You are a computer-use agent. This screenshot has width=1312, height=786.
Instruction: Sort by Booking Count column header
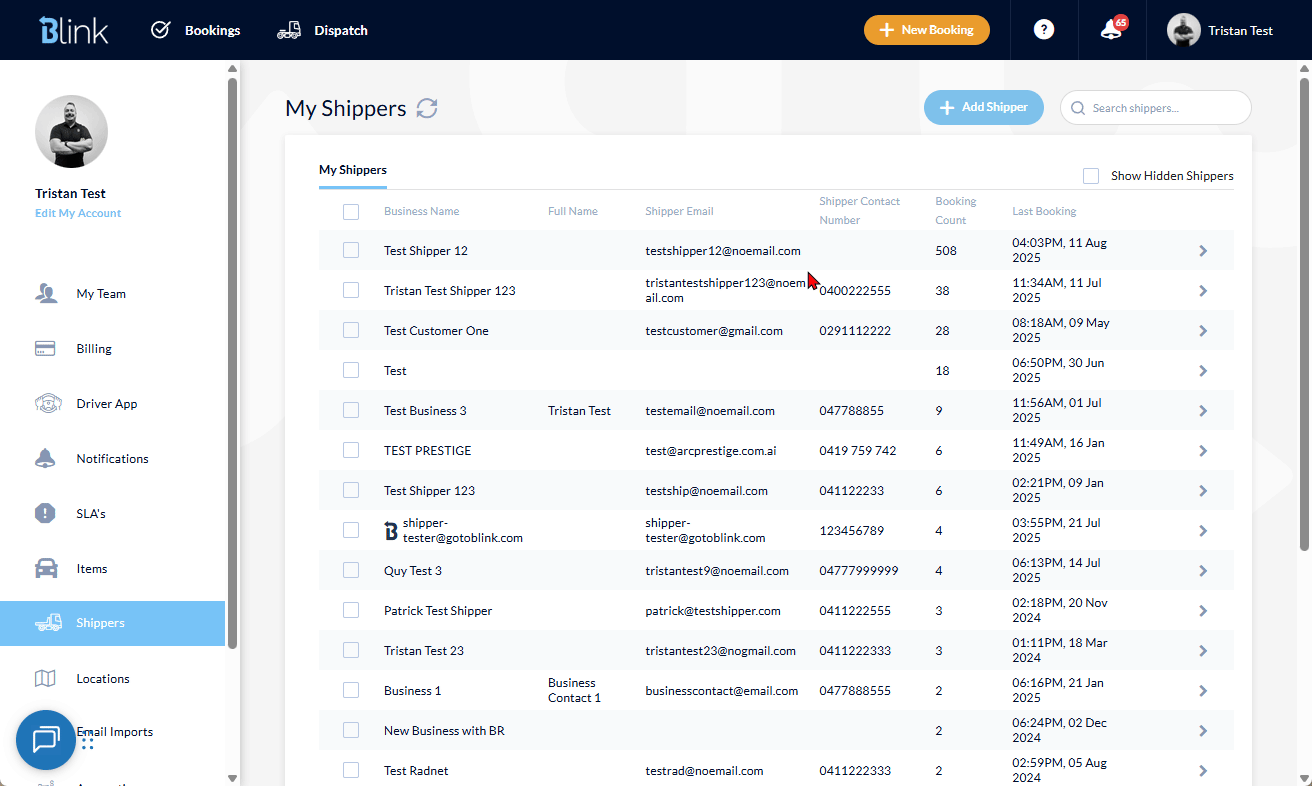click(956, 211)
